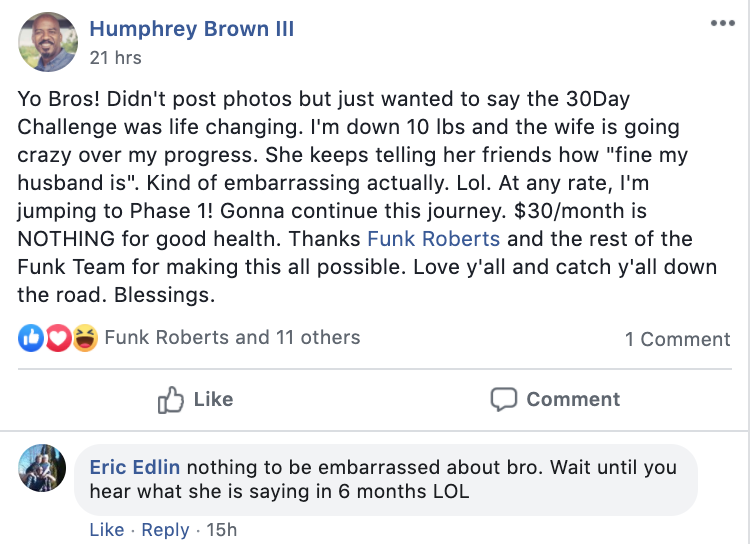
Task: Click the laughing haha reaction icon
Action: click(x=85, y=338)
